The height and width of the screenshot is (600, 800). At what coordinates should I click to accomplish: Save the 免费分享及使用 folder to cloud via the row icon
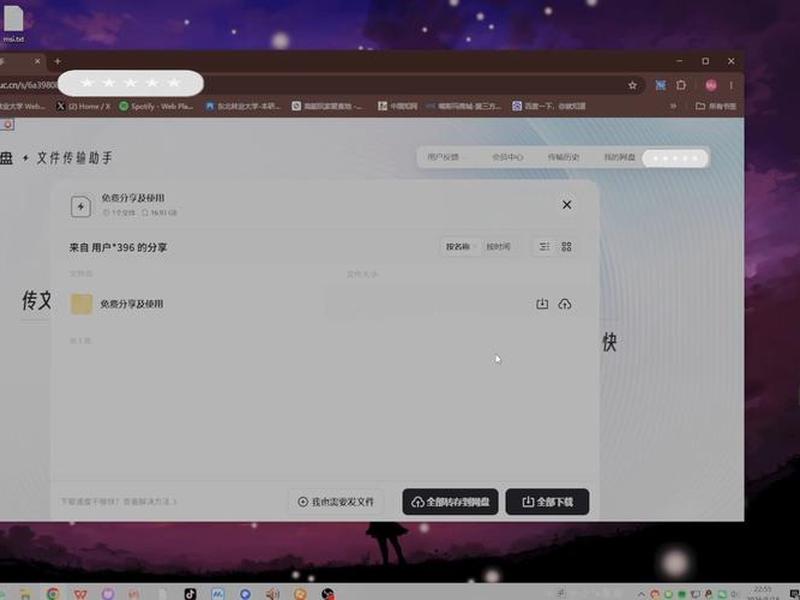pyautogui.click(x=564, y=304)
